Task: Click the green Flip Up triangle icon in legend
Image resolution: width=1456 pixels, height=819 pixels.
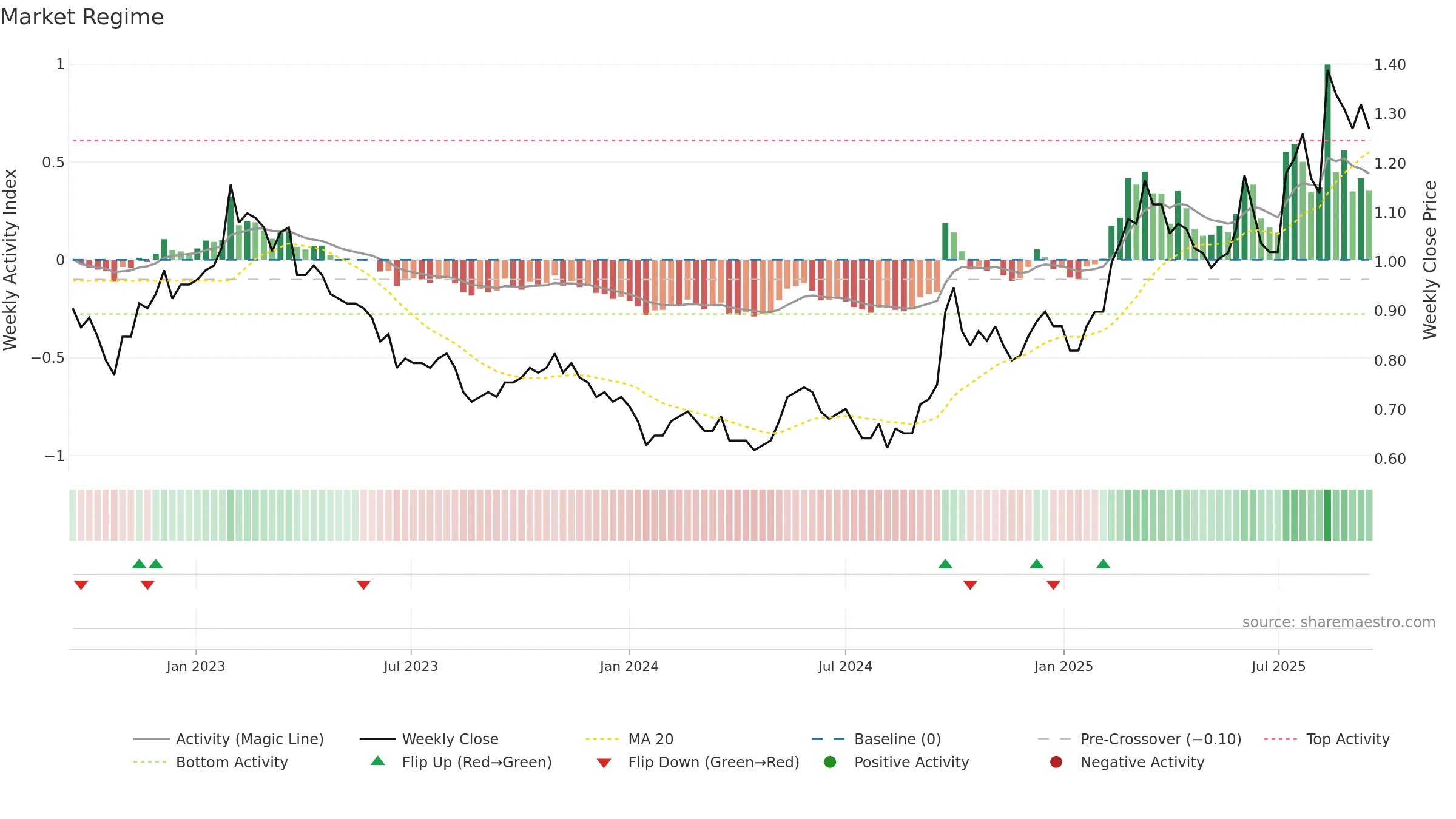Action: tap(378, 761)
